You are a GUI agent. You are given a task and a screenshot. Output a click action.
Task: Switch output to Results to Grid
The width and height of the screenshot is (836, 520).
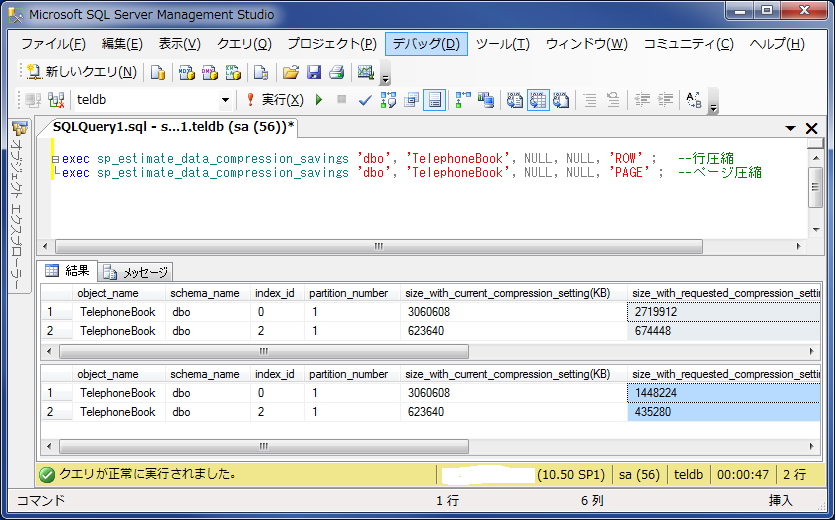coord(538,100)
